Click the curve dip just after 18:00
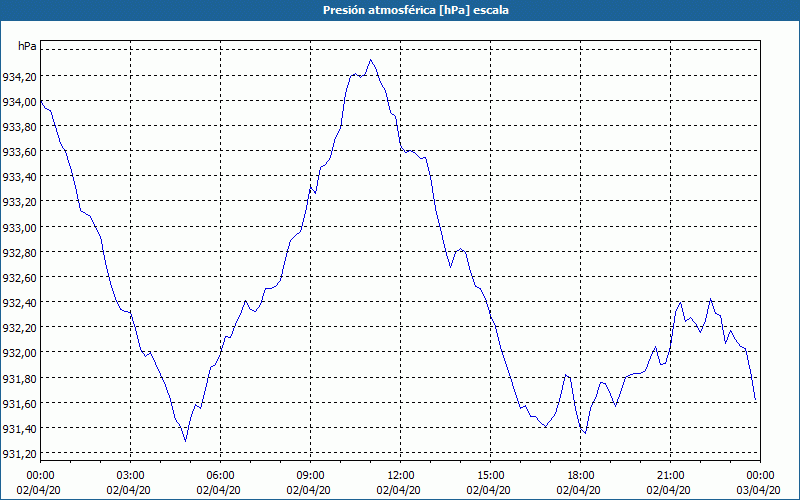This screenshot has width=800, height=500. (x=585, y=433)
